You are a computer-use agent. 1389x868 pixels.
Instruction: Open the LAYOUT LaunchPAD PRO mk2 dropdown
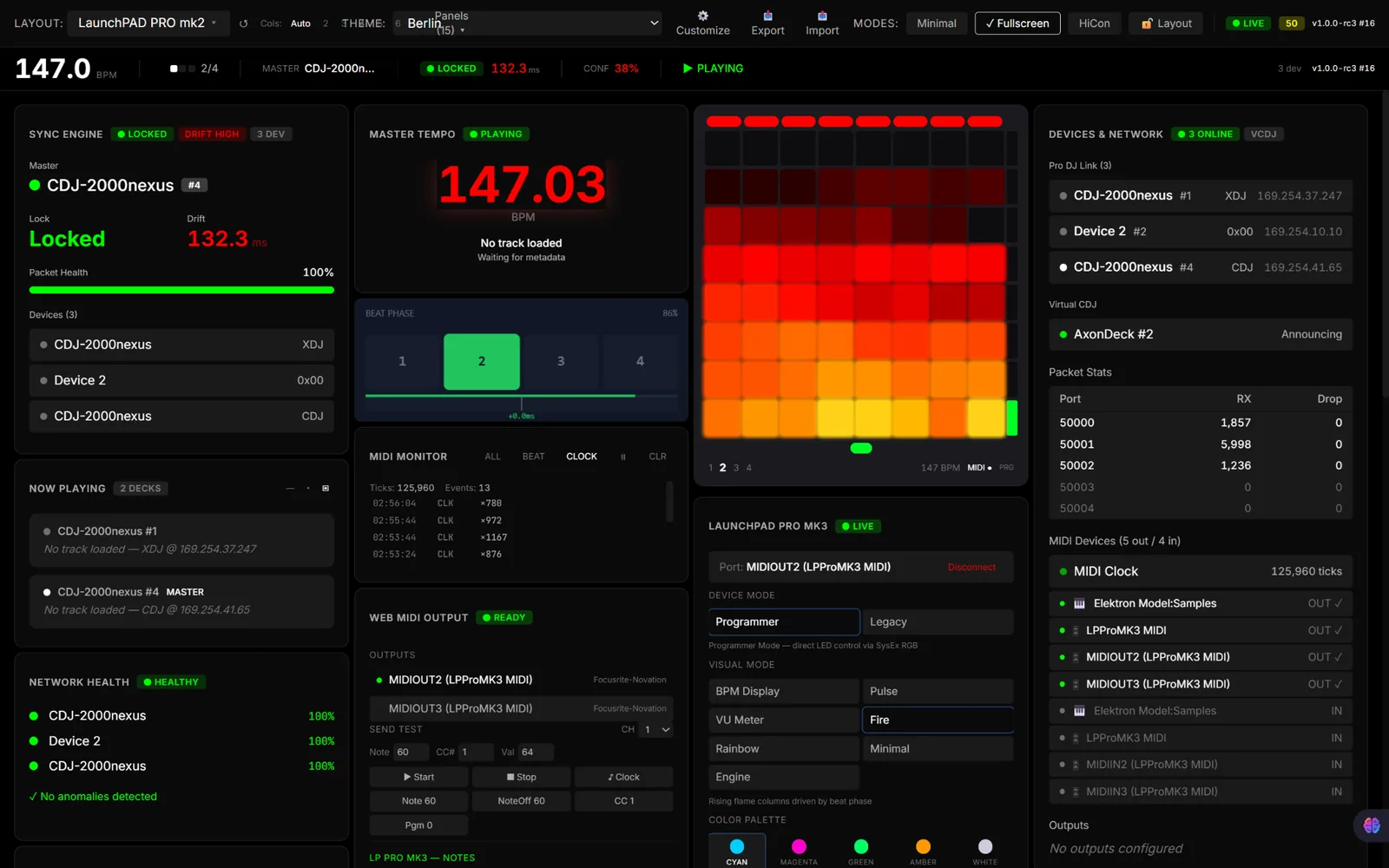pyautogui.click(x=148, y=23)
